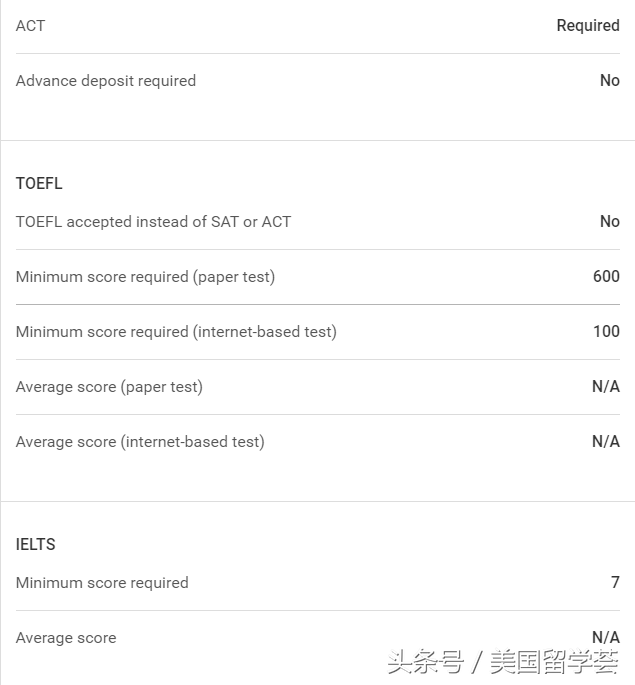Screen dimensions: 635x685
Task: Click the ACT row label
Action: pos(30,26)
